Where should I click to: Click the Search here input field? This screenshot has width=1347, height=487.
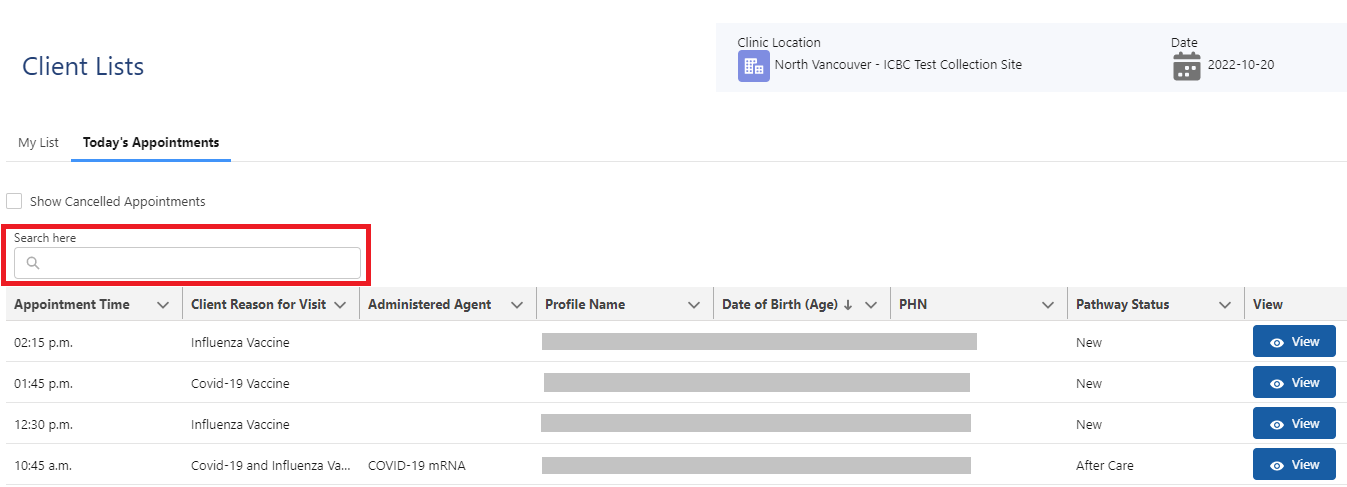pos(187,263)
